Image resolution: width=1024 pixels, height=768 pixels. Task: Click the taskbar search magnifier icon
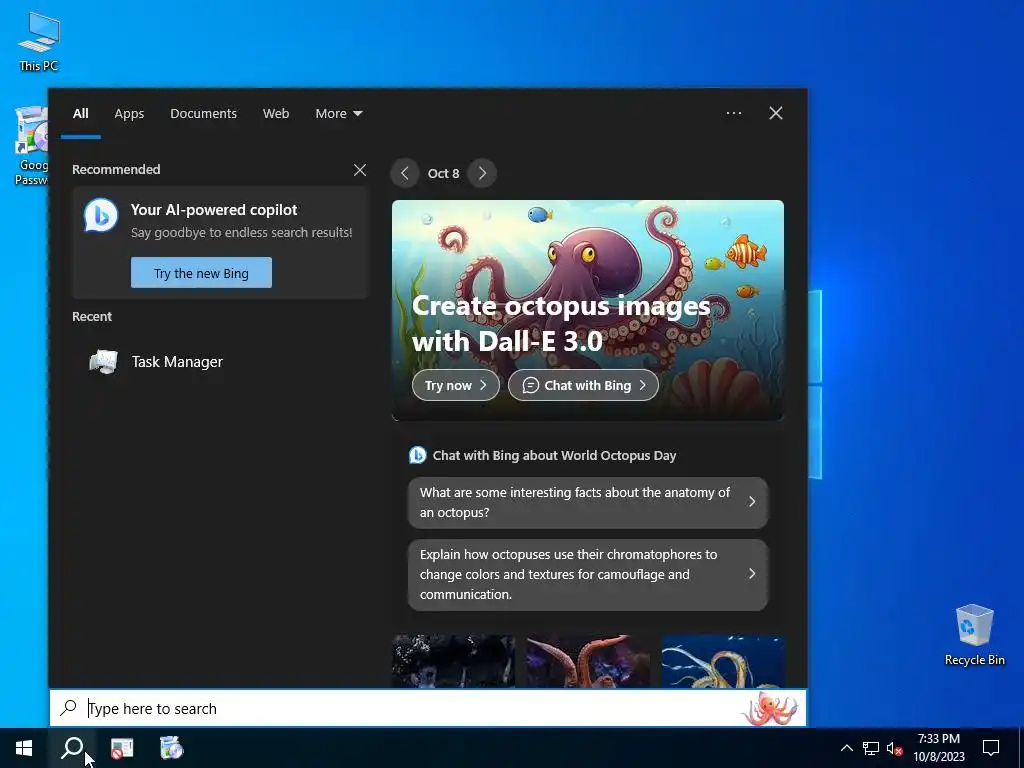[x=72, y=748]
